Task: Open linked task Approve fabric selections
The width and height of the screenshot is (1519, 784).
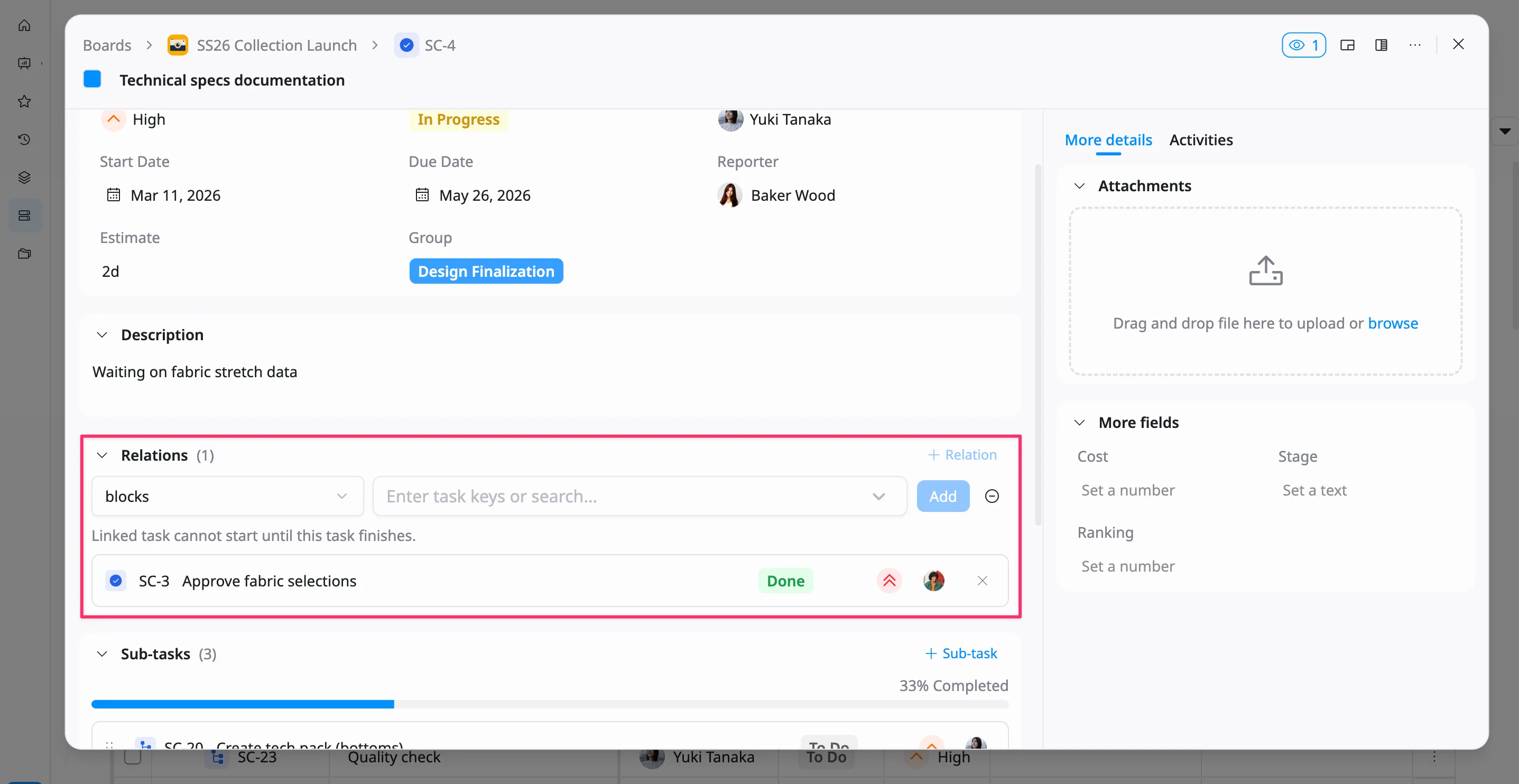Action: (x=269, y=581)
